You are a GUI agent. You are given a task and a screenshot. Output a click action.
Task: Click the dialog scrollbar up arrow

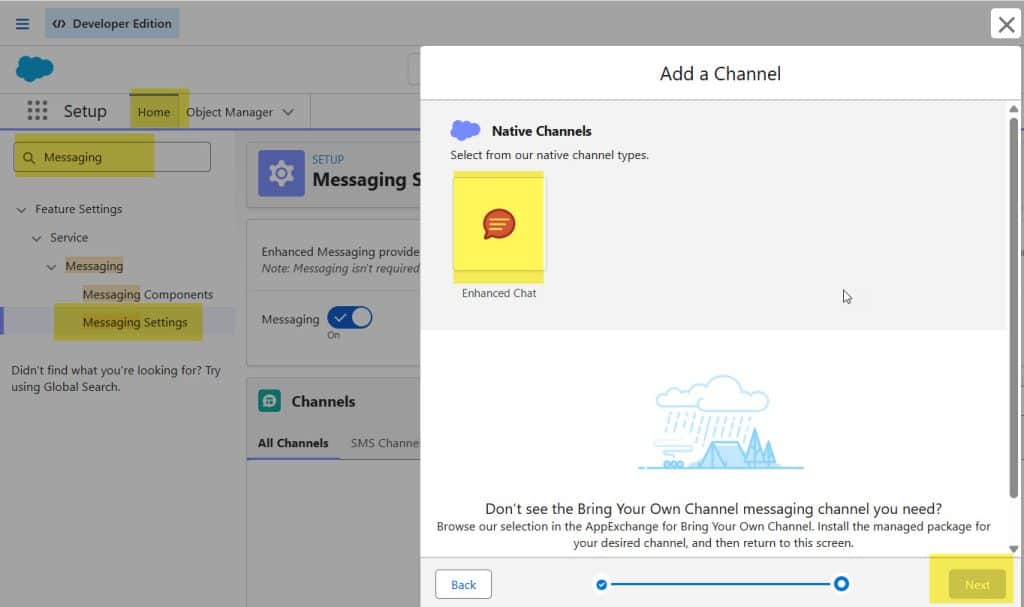[x=1013, y=108]
